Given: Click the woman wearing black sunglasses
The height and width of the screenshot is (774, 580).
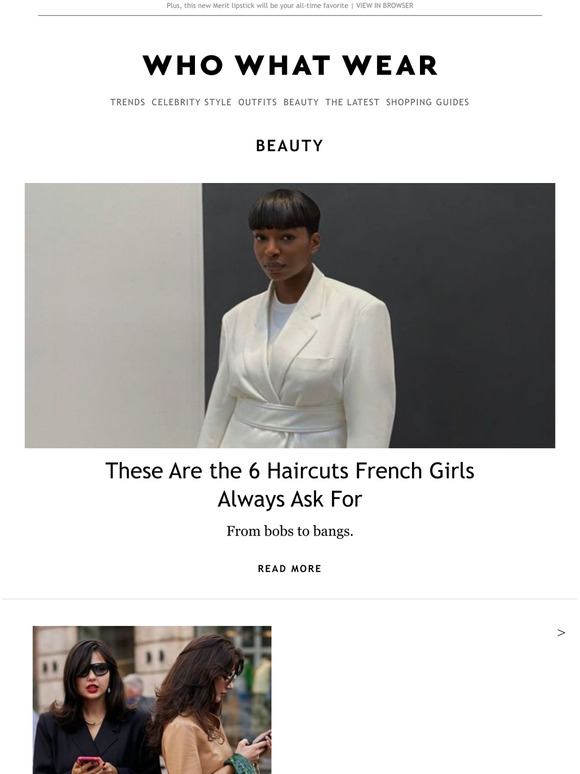Looking at the screenshot, I should 92,706.
